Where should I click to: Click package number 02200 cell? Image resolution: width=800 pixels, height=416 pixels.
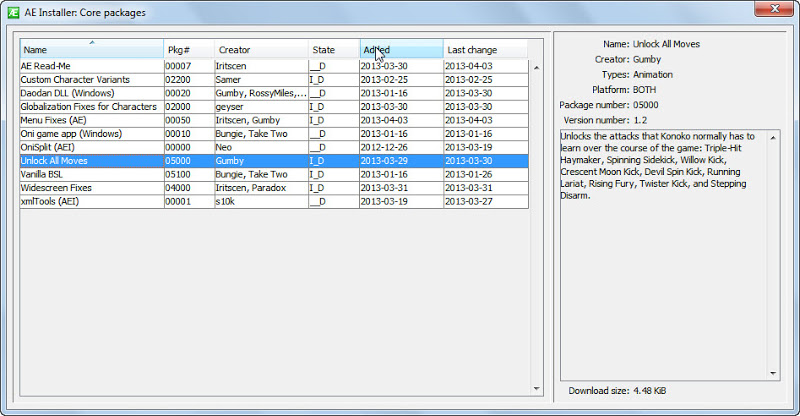[189, 80]
